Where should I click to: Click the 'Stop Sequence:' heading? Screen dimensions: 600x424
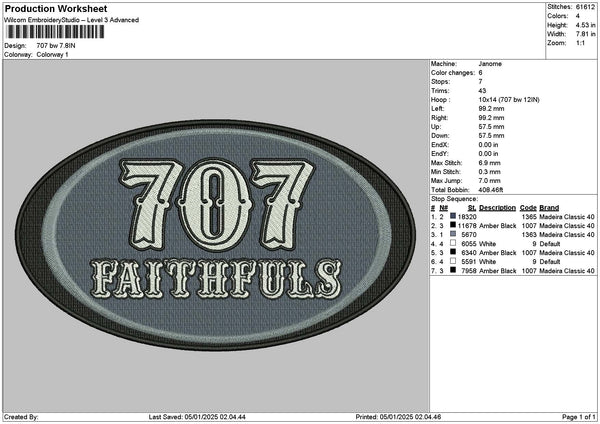(455, 199)
